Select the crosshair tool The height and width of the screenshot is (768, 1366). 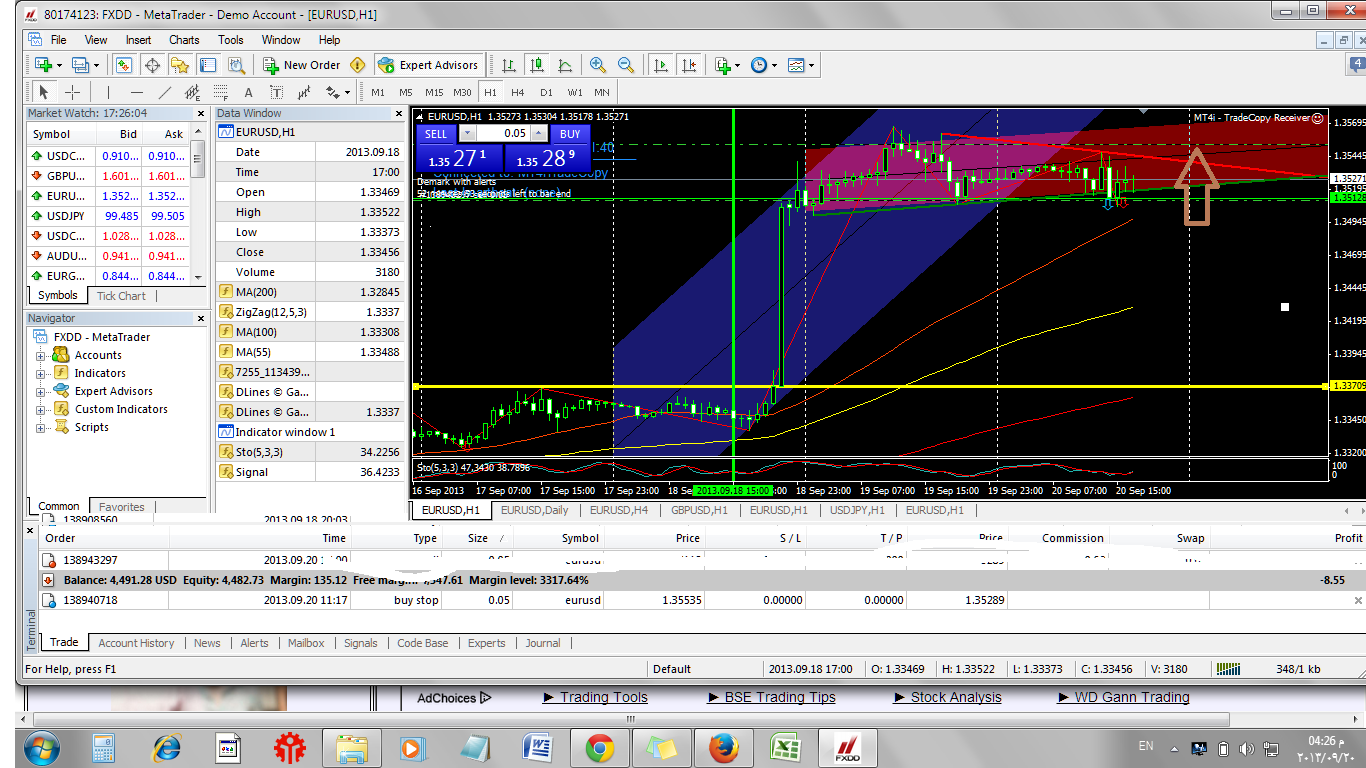click(x=72, y=92)
